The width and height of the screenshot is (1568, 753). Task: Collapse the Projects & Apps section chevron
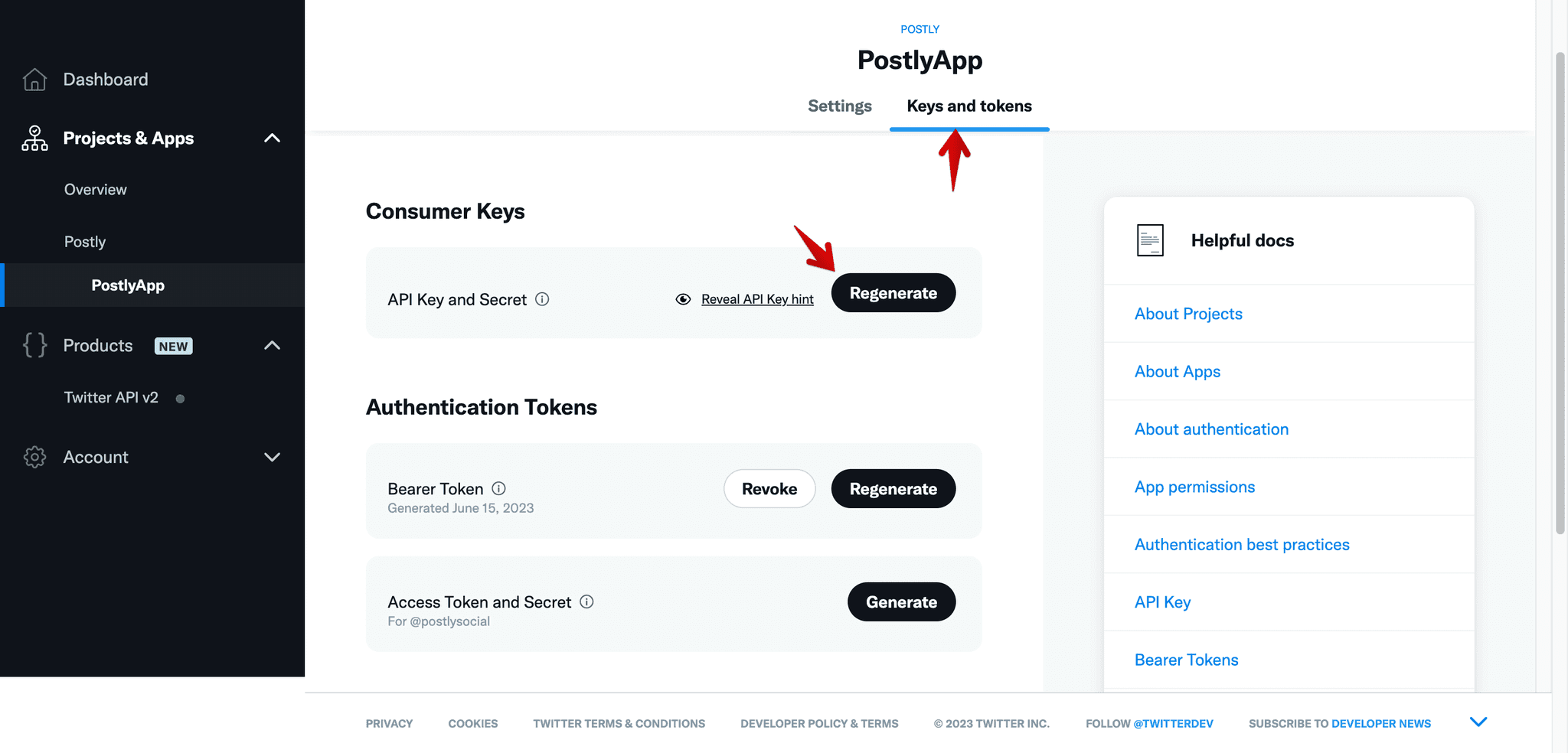click(272, 139)
